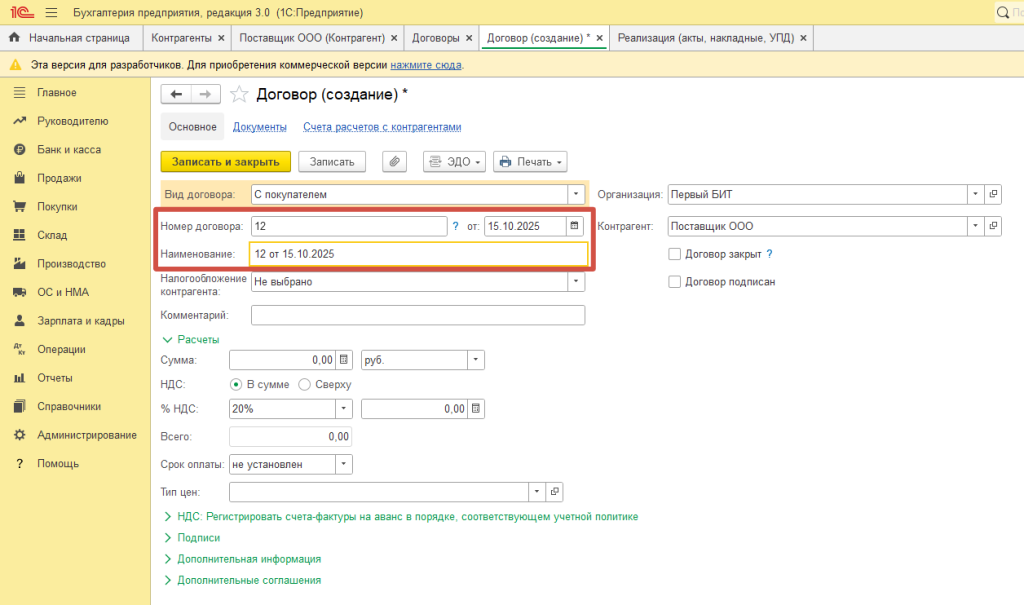Open Банк и касса section in sidebar

[68, 150]
